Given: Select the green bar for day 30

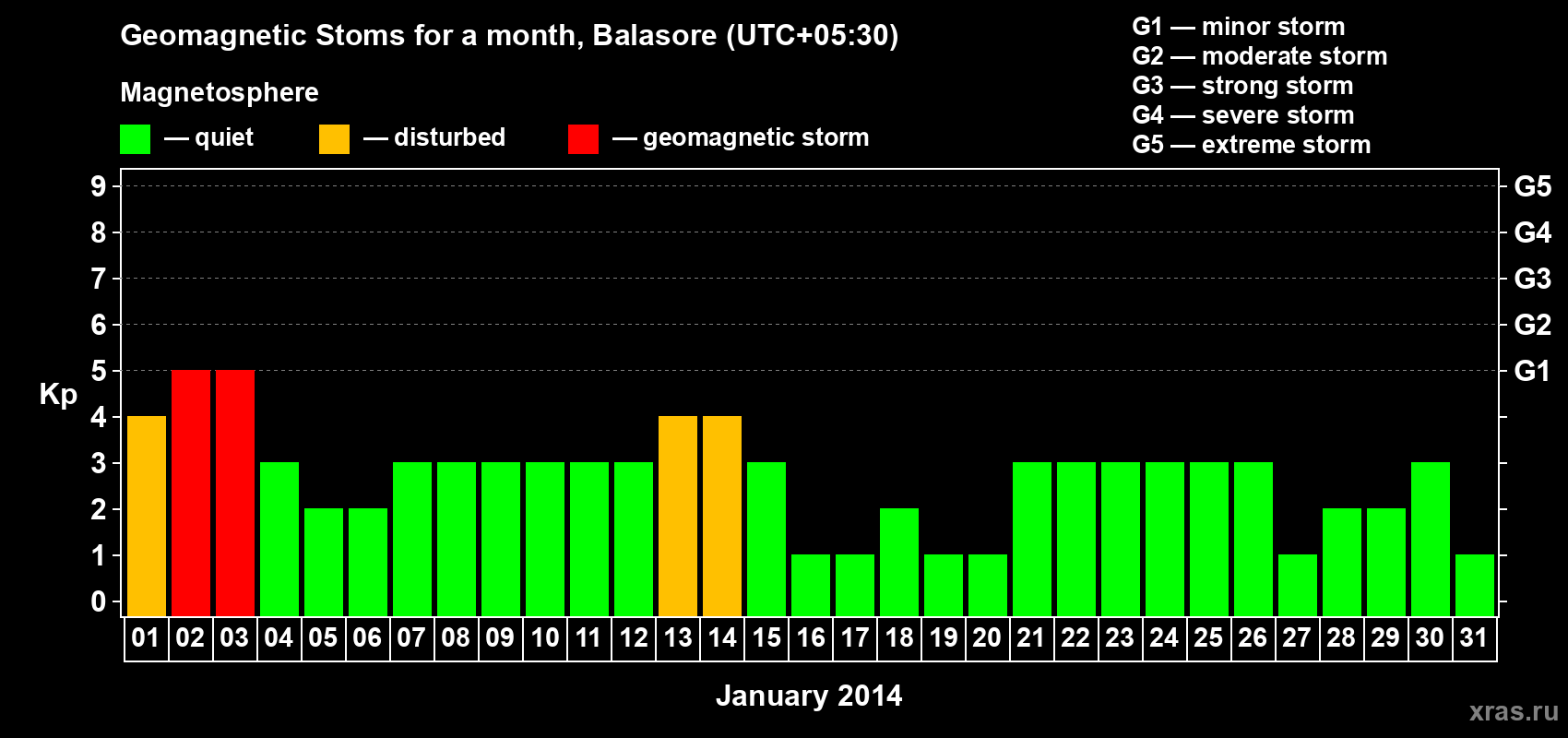Looking at the screenshot, I should point(1431,540).
